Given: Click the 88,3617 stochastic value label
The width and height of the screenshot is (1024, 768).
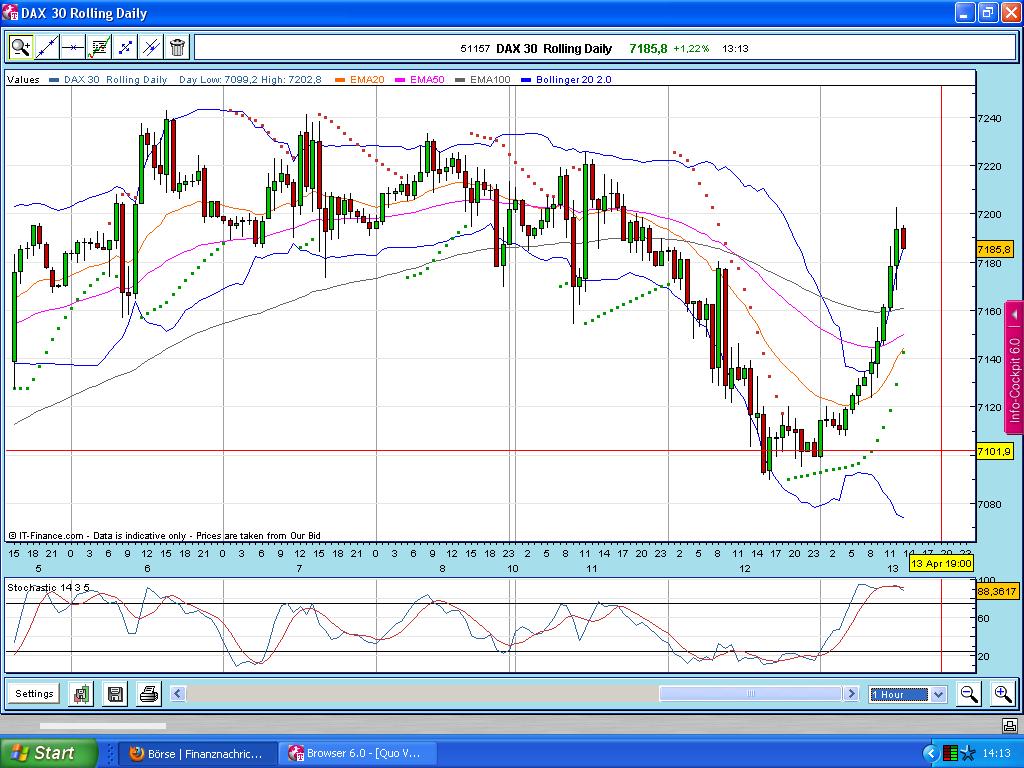Looking at the screenshot, I should pyautogui.click(x=997, y=592).
